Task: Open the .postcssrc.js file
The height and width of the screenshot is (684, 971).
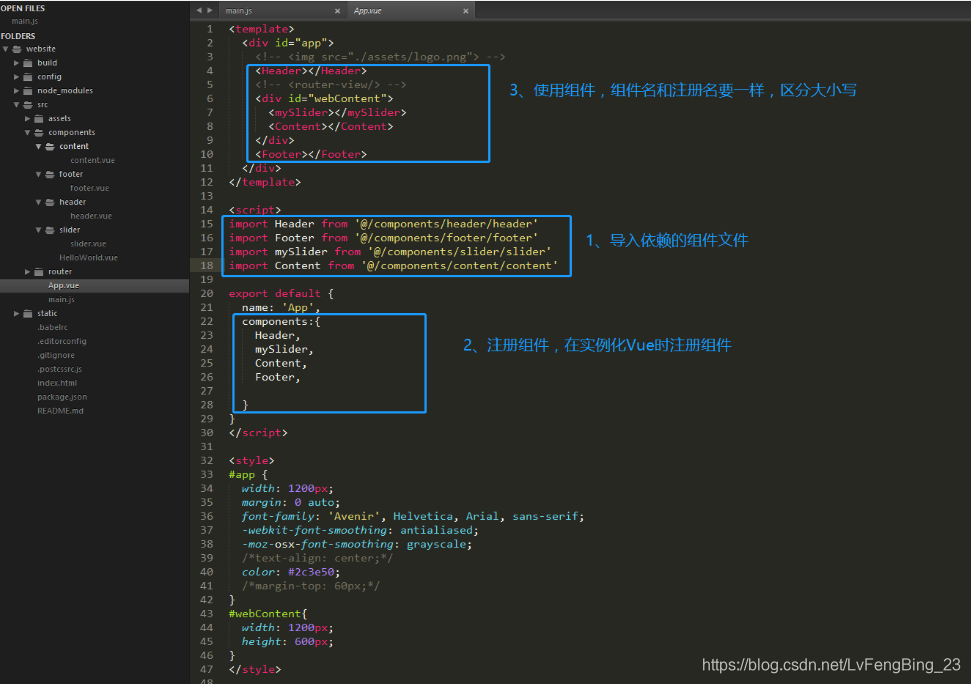Action: 59,369
